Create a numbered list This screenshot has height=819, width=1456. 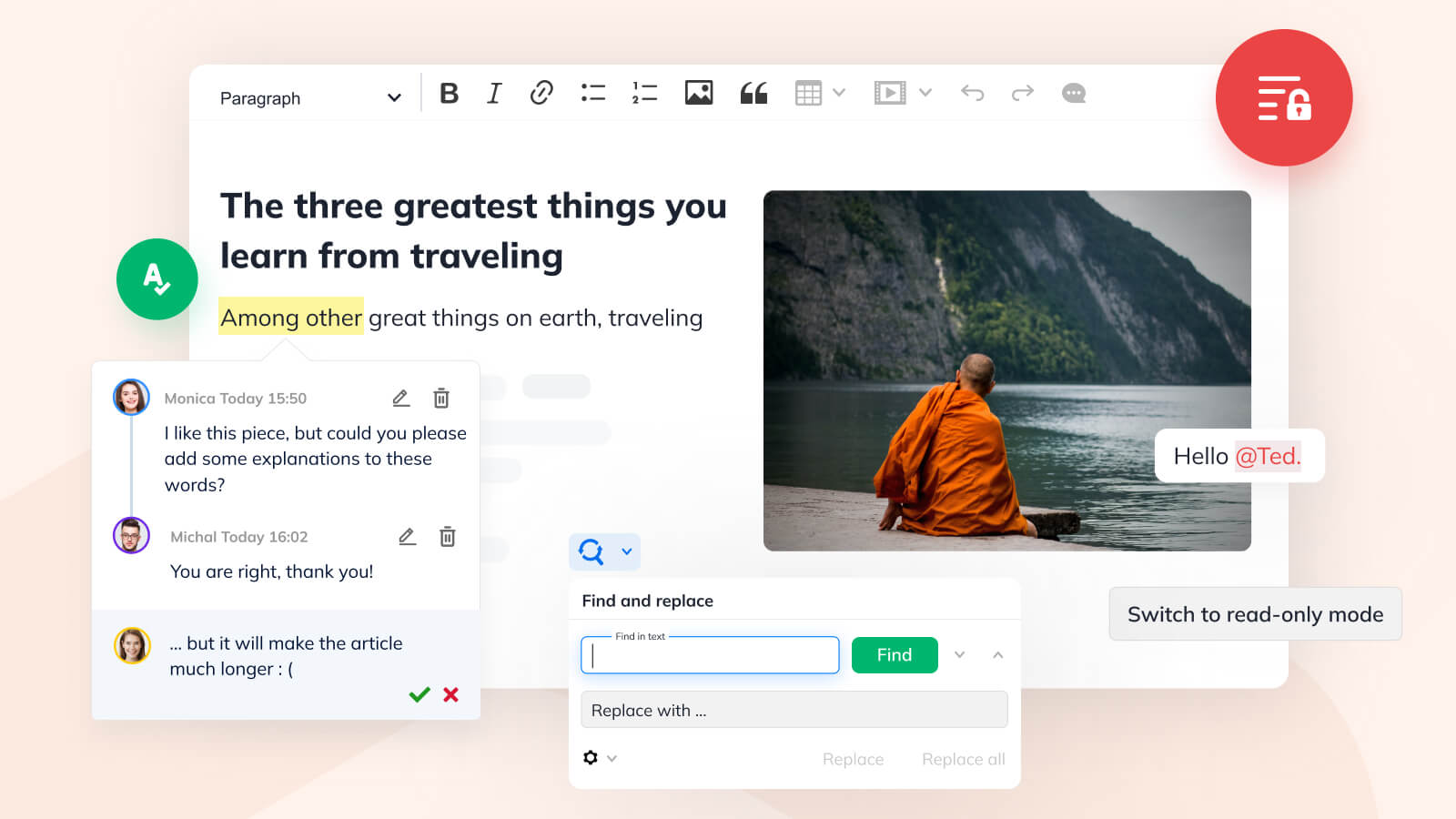(644, 93)
